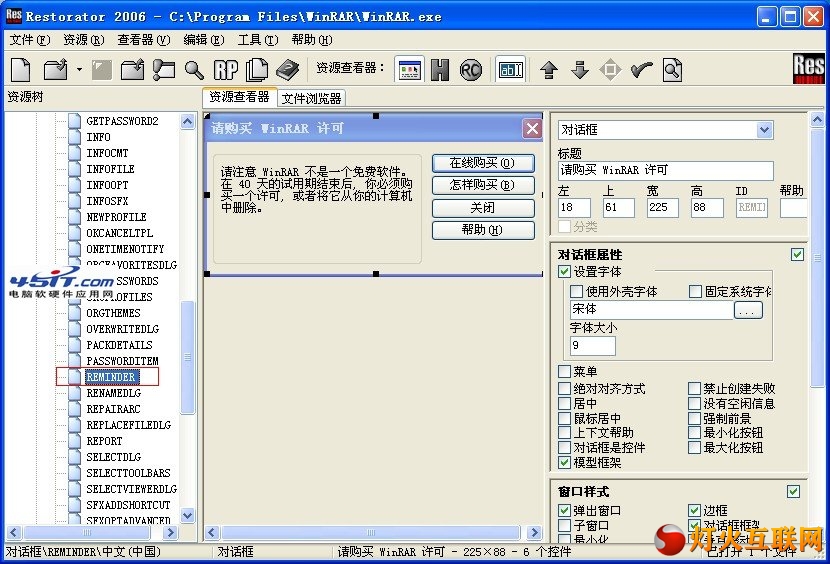This screenshot has width=830, height=564.
Task: Toggle the 模型框架 checkbox
Action: click(564, 462)
